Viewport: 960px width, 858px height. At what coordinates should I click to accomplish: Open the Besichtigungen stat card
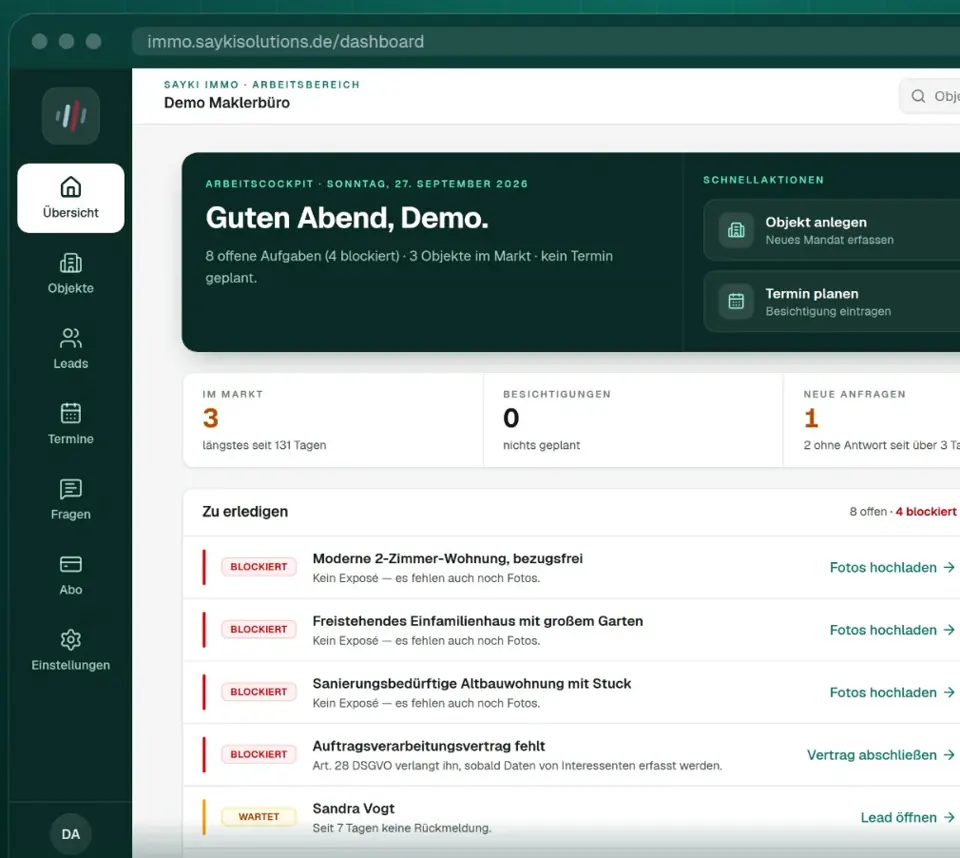pyautogui.click(x=633, y=420)
